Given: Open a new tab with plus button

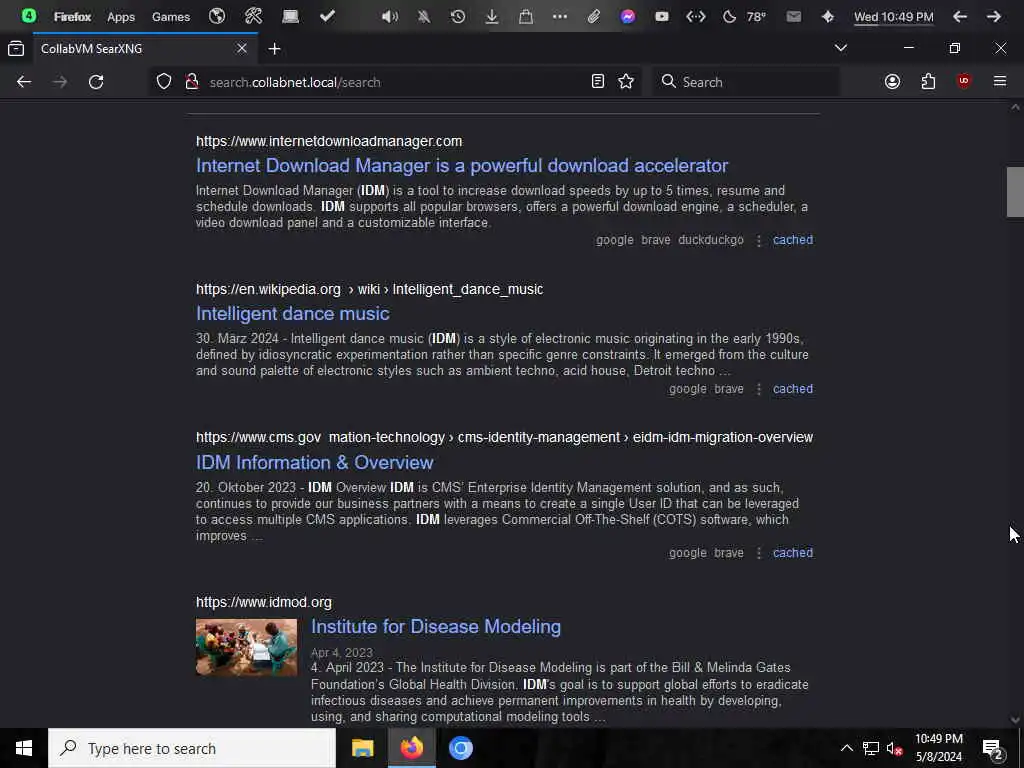Looking at the screenshot, I should pos(274,49).
